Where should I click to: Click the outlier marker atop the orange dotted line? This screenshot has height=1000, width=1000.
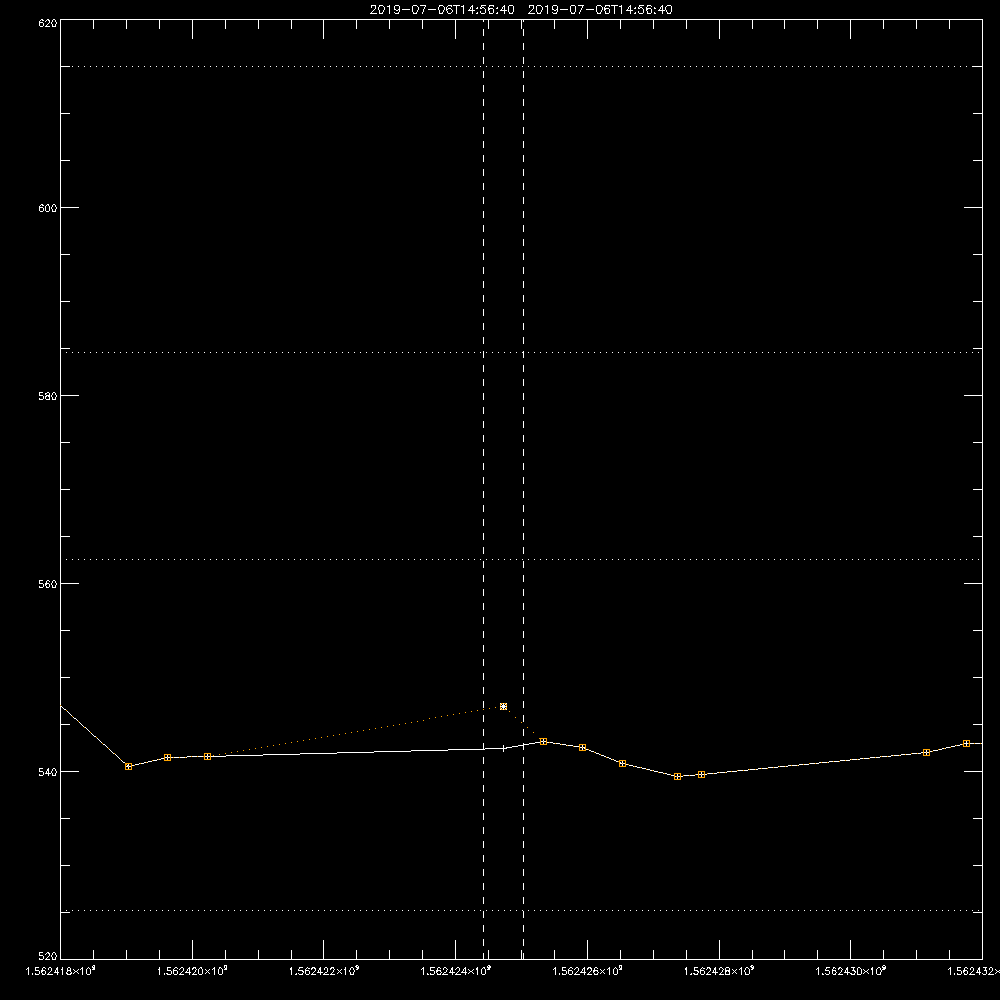pyautogui.click(x=503, y=707)
